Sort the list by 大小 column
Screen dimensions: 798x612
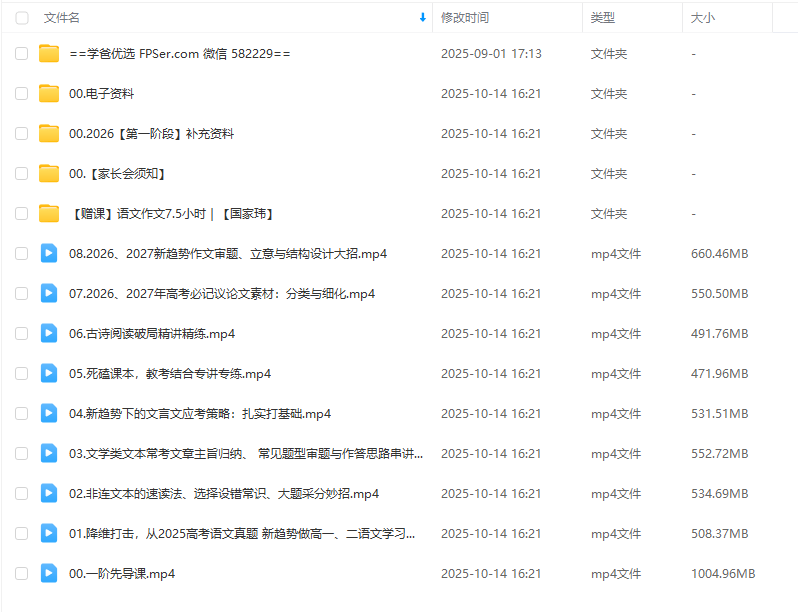pos(702,18)
